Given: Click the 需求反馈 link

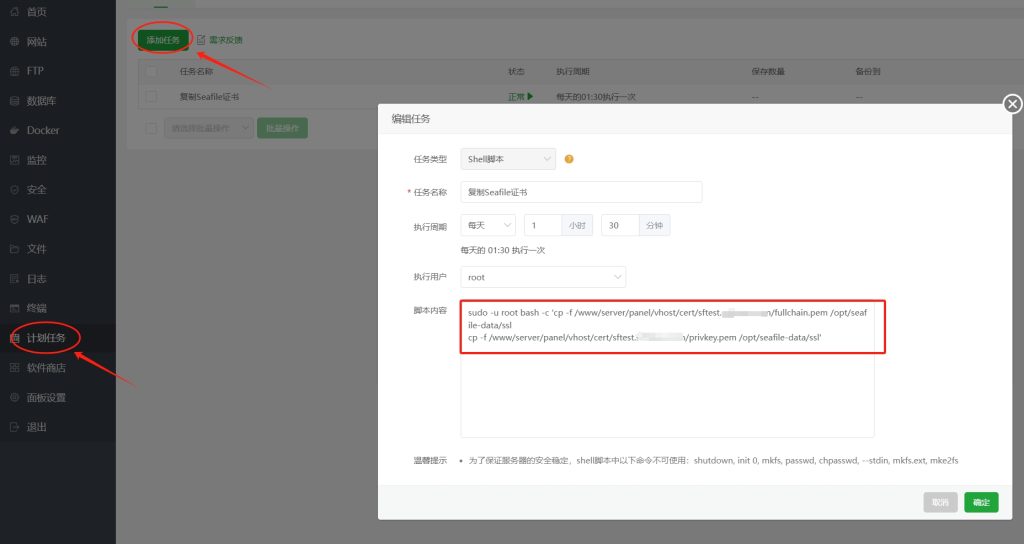Looking at the screenshot, I should click(226, 40).
